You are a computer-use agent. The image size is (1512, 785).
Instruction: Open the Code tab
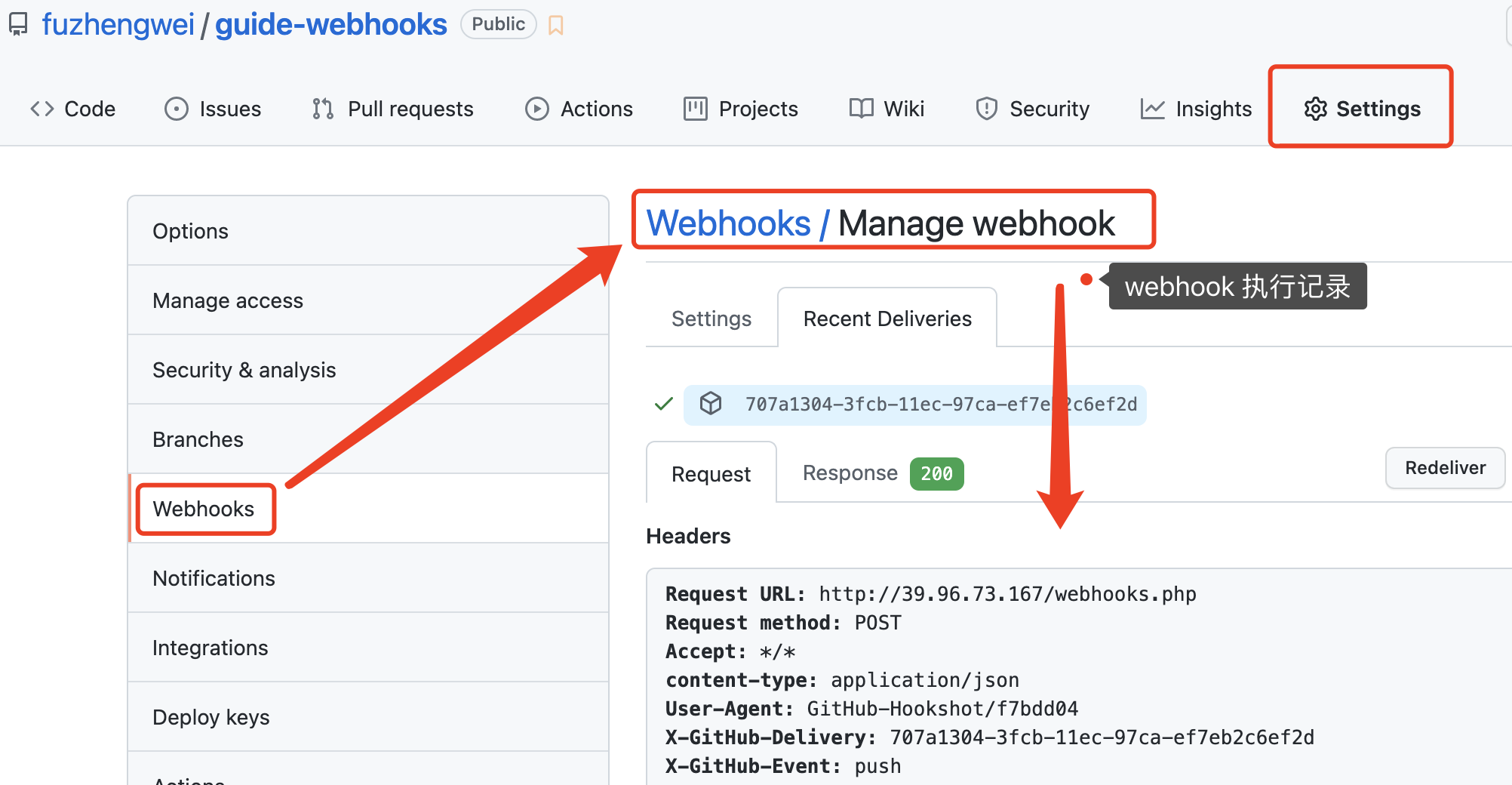(73, 109)
